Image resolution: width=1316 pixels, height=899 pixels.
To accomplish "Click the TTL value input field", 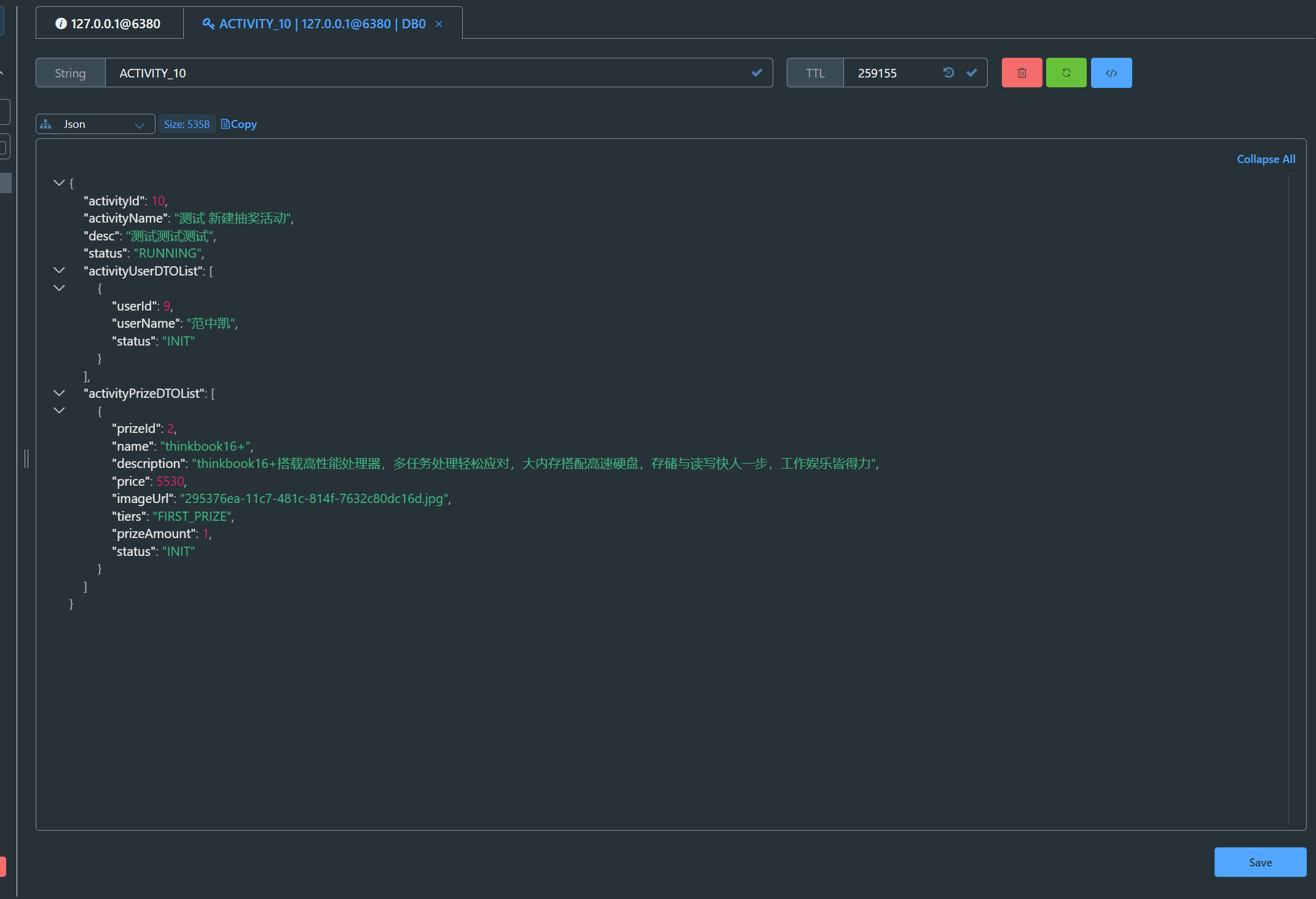I will pos(891,73).
